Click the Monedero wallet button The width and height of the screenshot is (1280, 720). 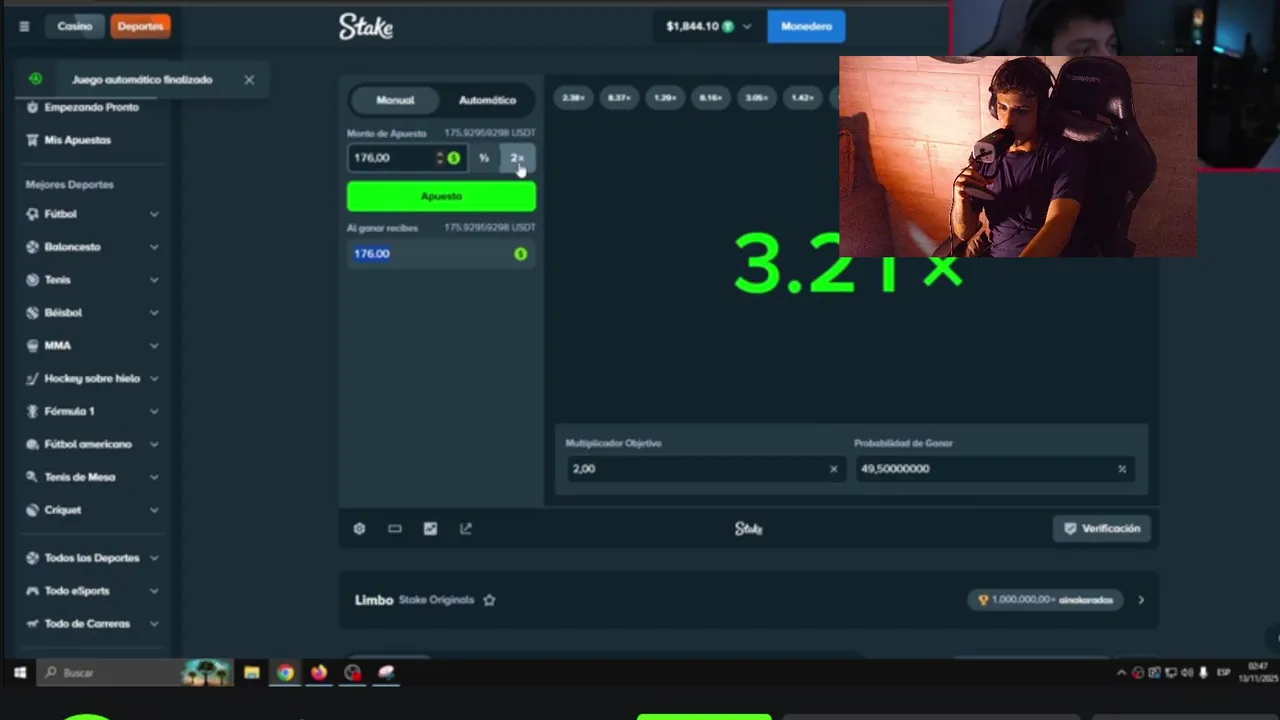(806, 26)
